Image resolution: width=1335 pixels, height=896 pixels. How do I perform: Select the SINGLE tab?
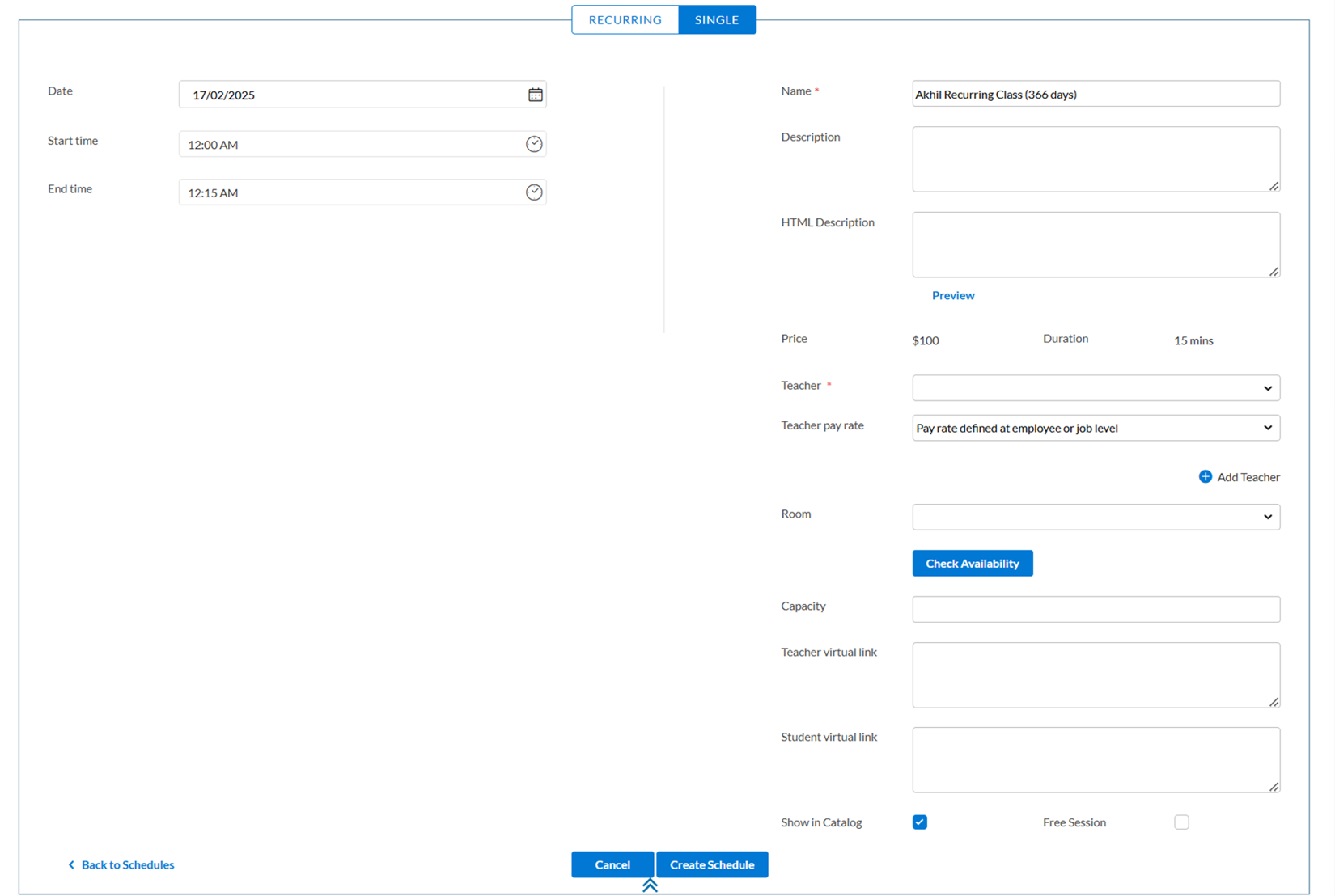click(717, 19)
